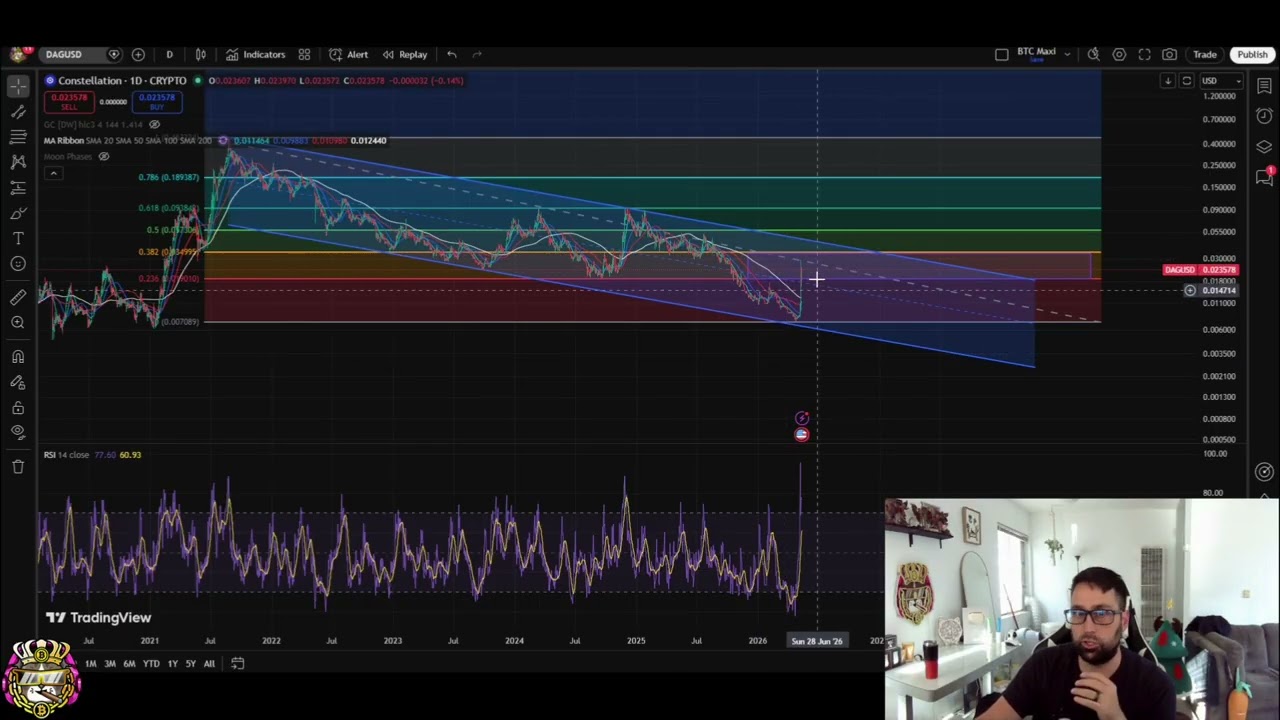Select the All time range
This screenshot has width=1280, height=720.
209,663
